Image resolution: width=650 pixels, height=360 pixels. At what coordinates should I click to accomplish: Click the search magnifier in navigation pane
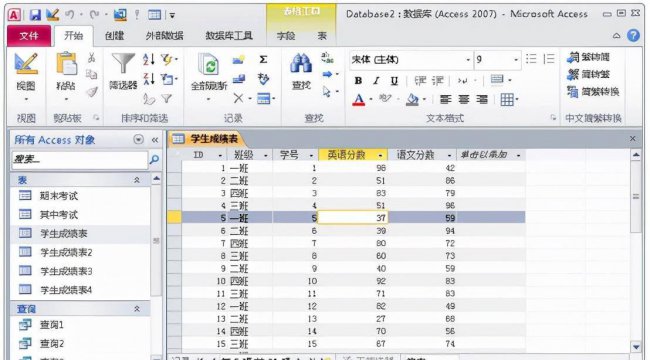pyautogui.click(x=154, y=159)
